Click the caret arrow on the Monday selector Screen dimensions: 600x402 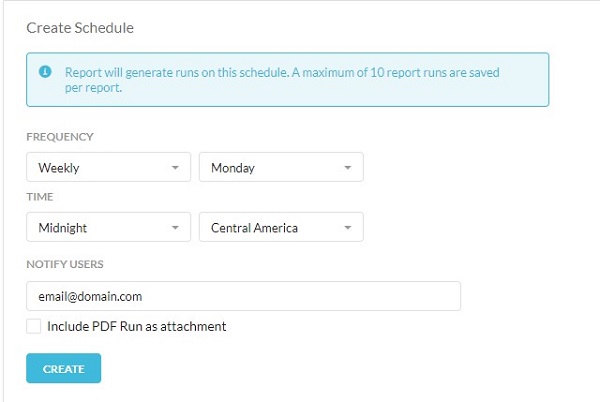pyautogui.click(x=347, y=168)
